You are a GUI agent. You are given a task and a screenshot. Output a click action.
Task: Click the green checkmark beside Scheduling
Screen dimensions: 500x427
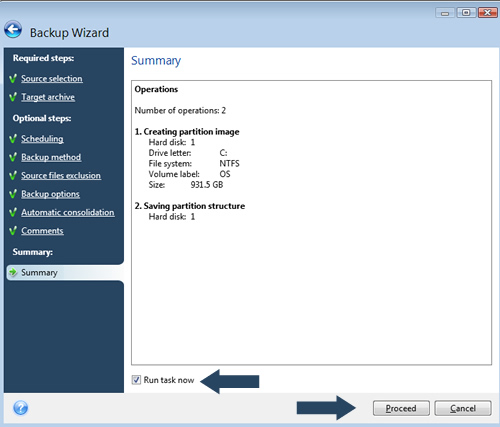pyautogui.click(x=13, y=139)
